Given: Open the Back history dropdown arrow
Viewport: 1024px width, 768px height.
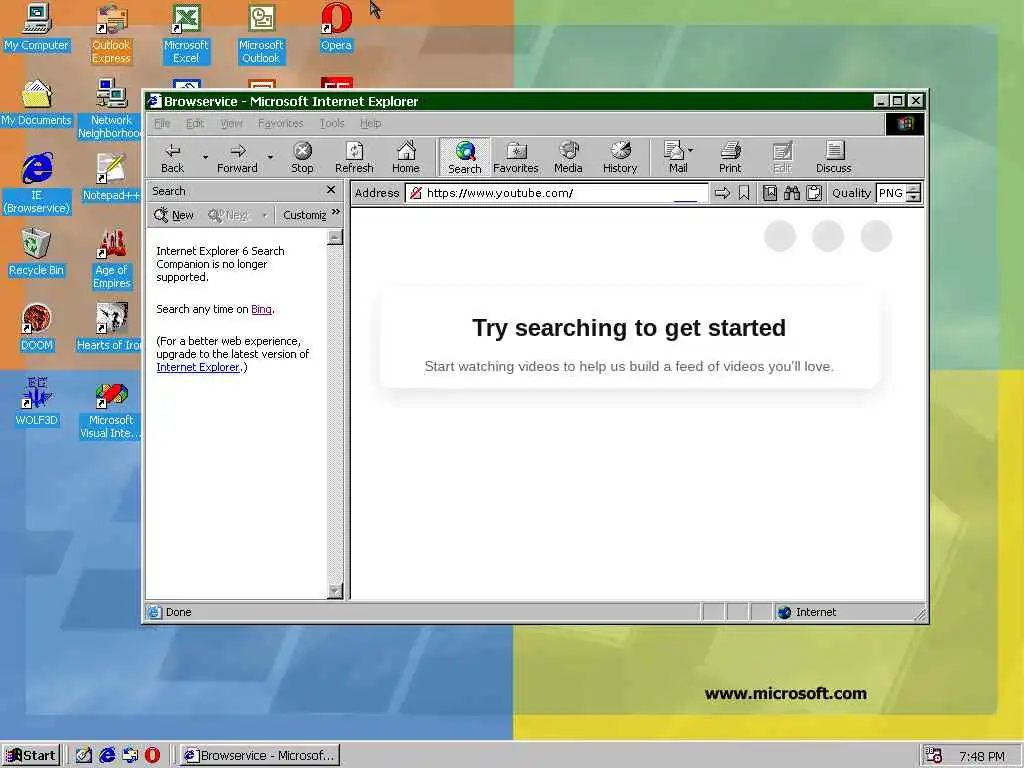Looking at the screenshot, I should (205, 157).
